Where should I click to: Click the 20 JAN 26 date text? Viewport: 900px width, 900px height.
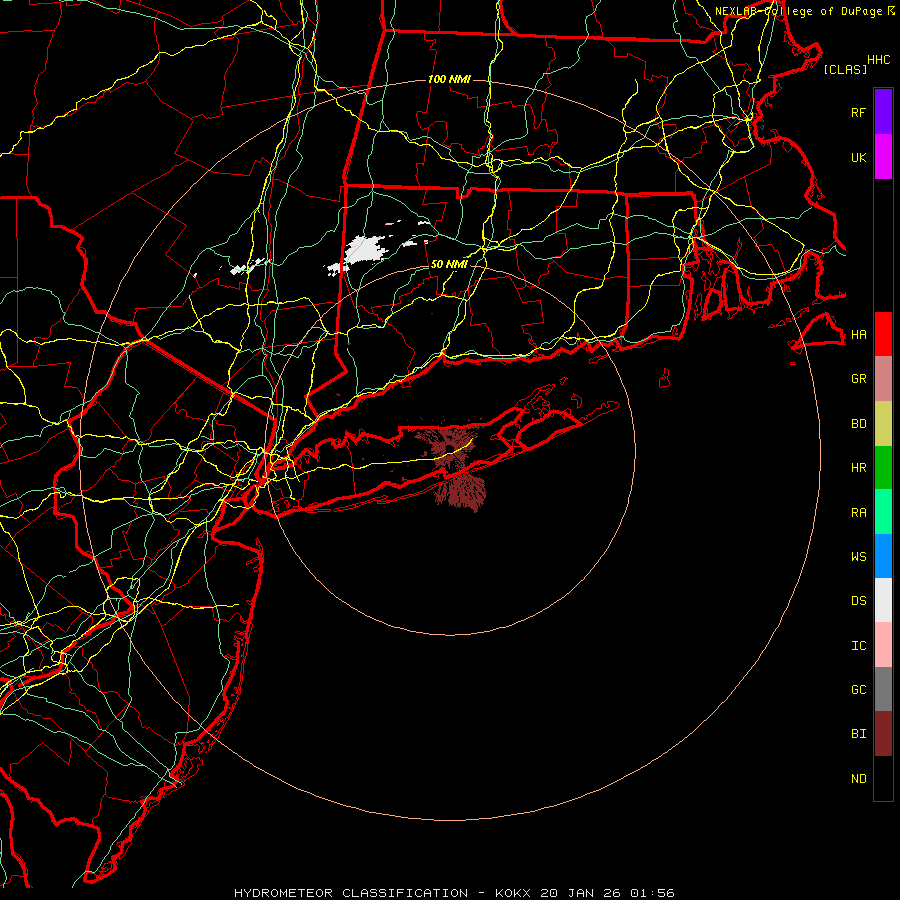pyautogui.click(x=581, y=893)
